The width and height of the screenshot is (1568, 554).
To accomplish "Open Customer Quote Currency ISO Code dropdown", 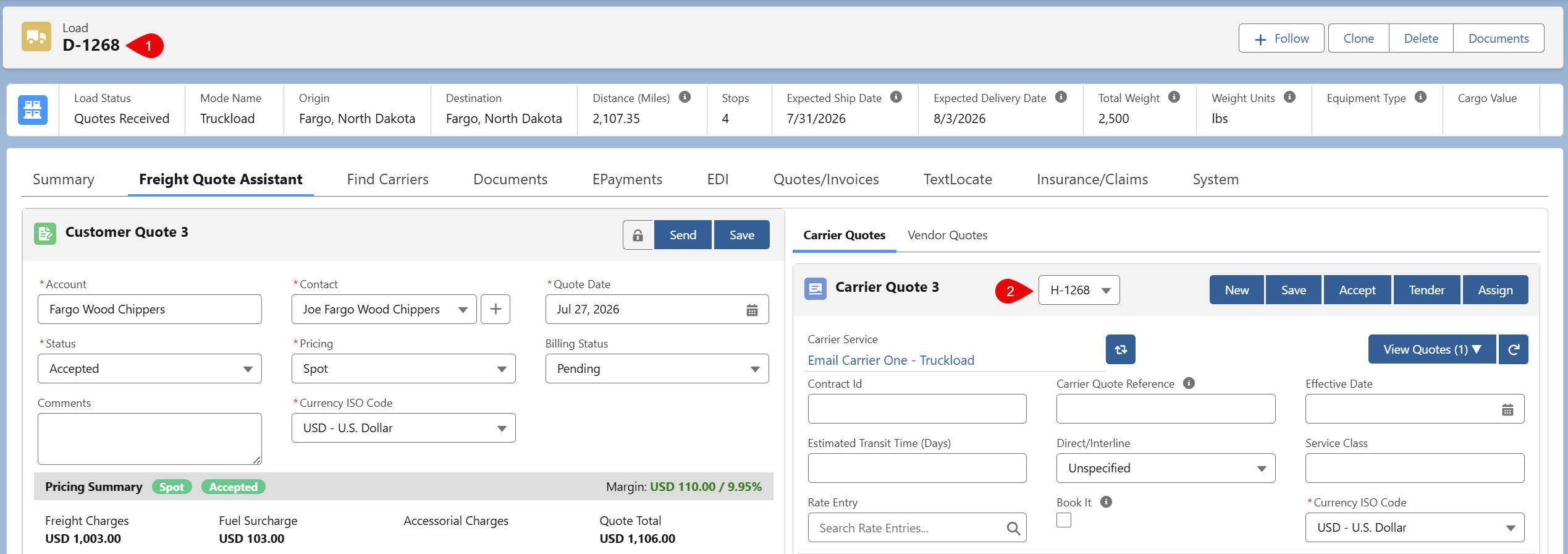I will pos(403,428).
